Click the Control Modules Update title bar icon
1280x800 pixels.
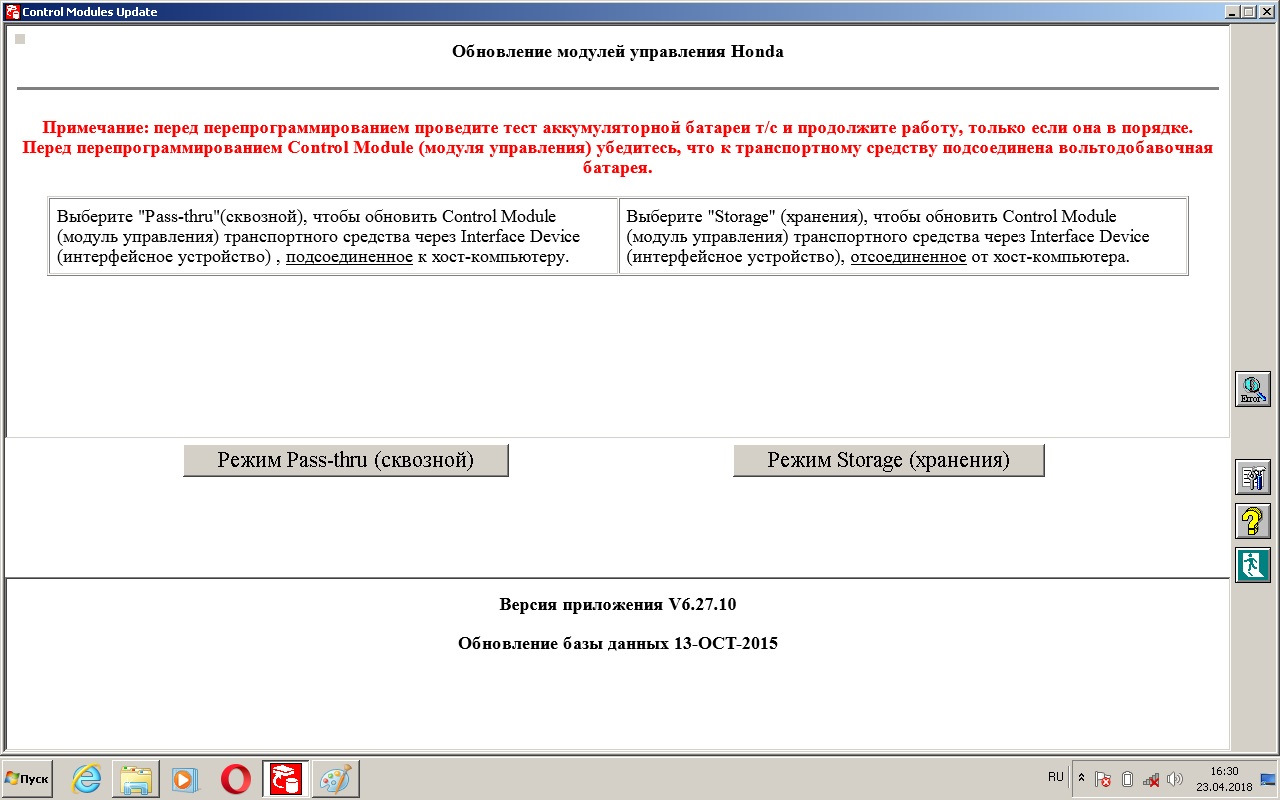[x=13, y=12]
